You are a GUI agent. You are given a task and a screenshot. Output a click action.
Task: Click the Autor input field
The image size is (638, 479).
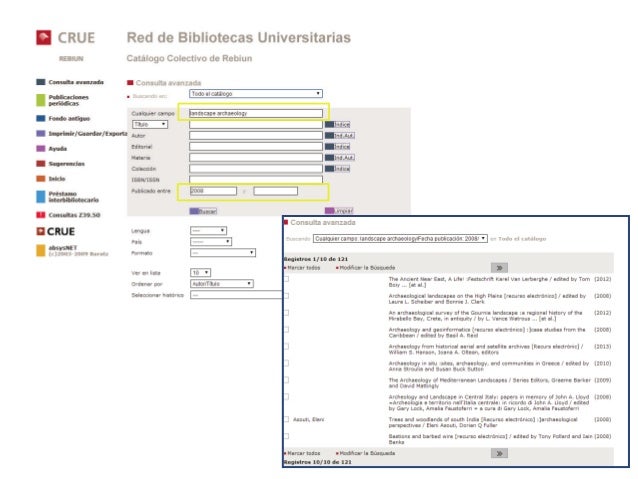pos(256,135)
